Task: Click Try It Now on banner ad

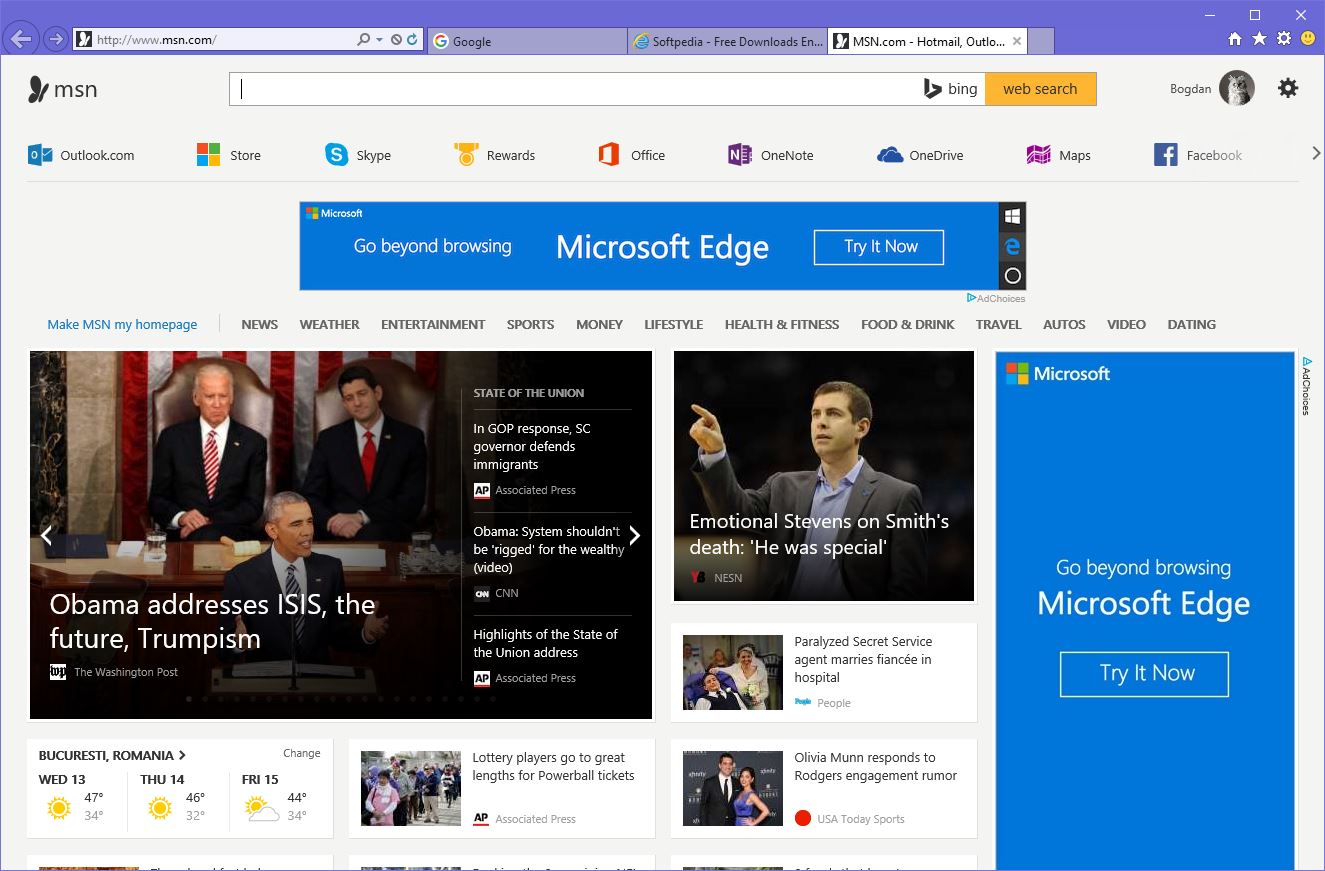Action: (879, 247)
